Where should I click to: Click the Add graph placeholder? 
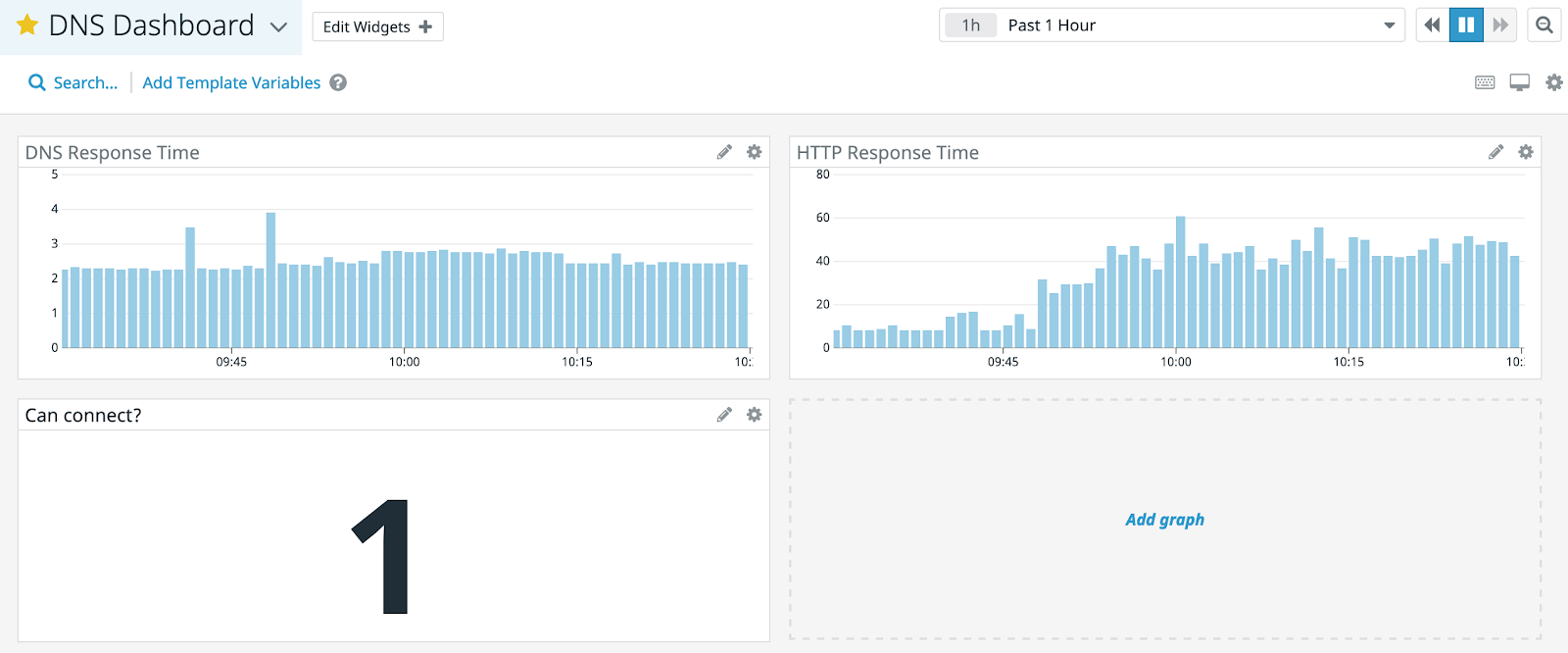point(1164,520)
